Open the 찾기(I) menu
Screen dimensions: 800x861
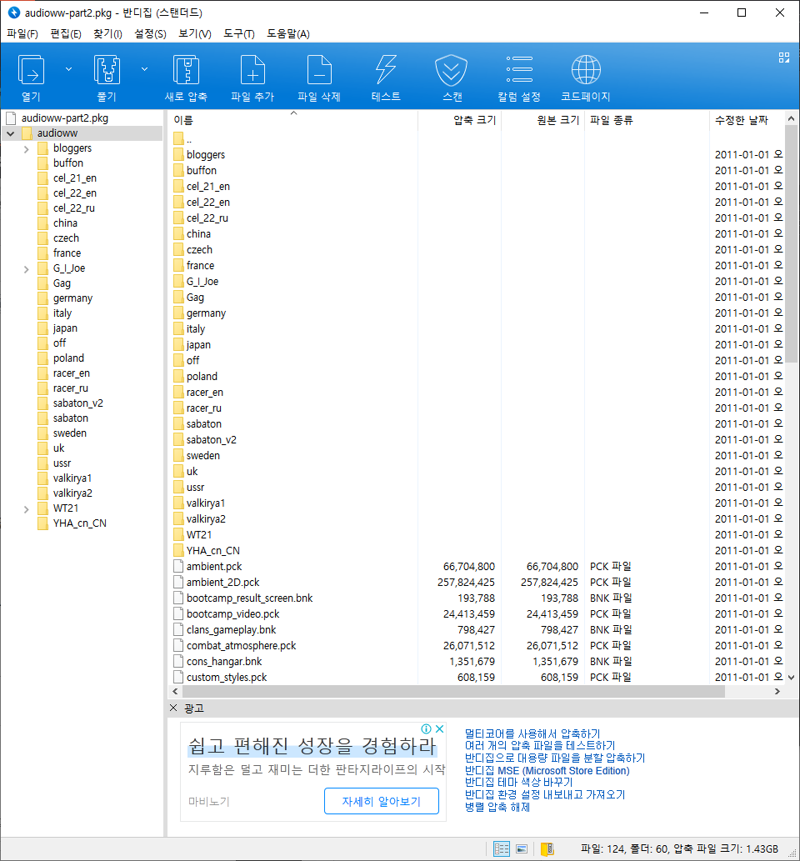[x=108, y=34]
